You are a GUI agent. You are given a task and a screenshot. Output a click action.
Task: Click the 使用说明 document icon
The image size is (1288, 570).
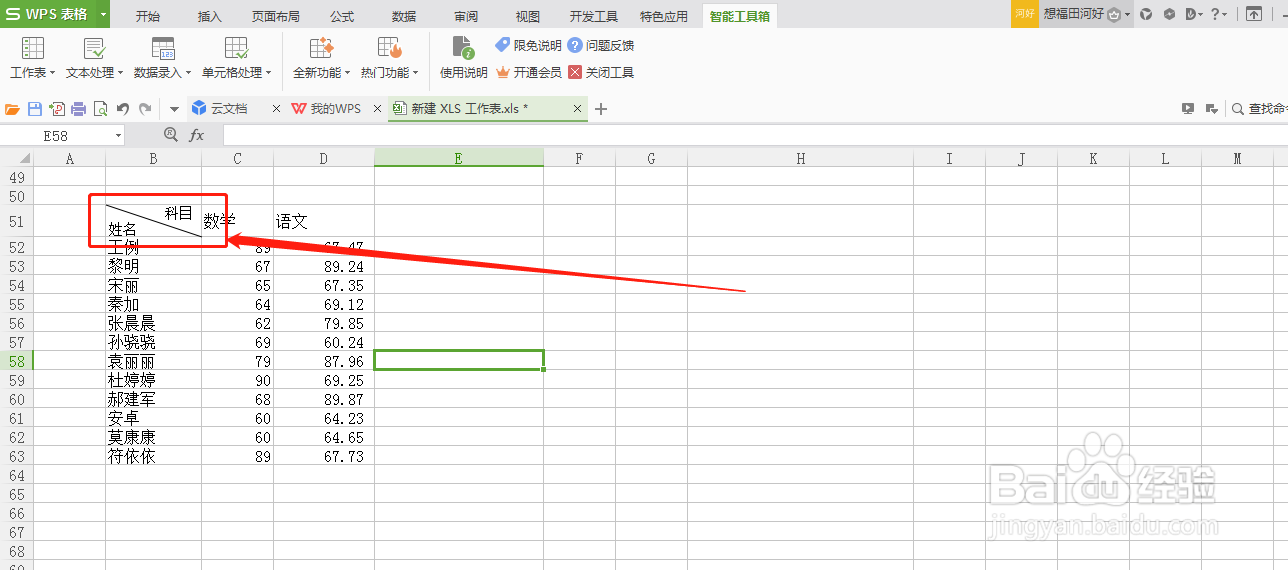click(463, 47)
